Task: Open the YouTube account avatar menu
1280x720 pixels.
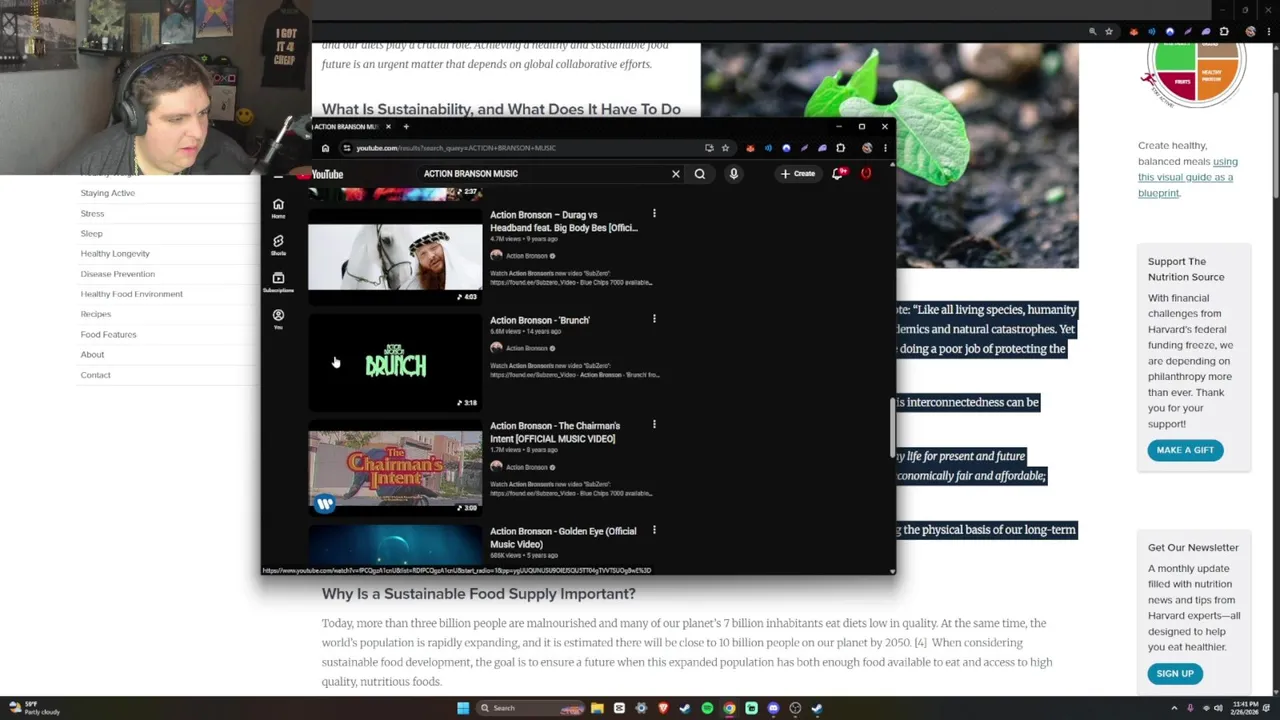Action: tap(866, 174)
